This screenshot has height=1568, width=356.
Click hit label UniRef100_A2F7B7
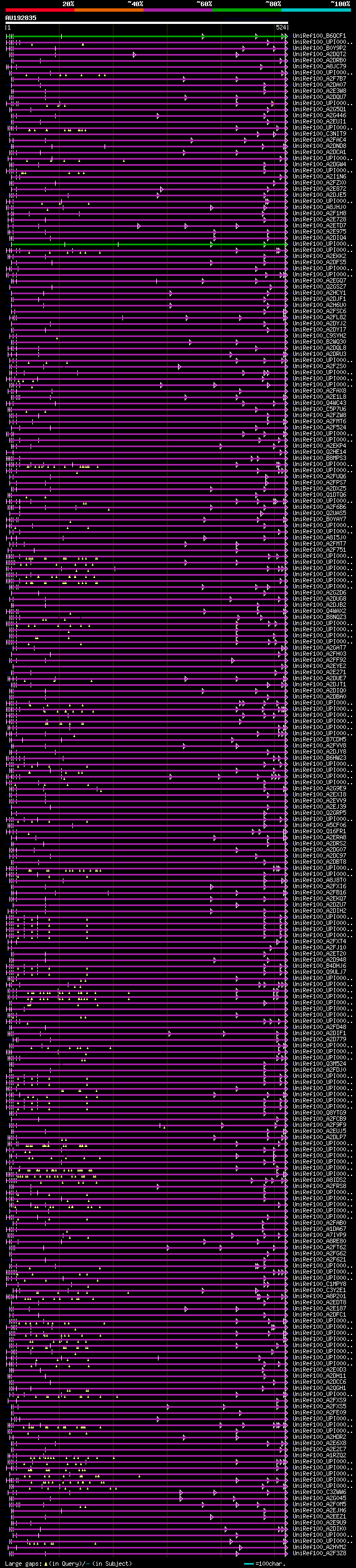(319, 78)
